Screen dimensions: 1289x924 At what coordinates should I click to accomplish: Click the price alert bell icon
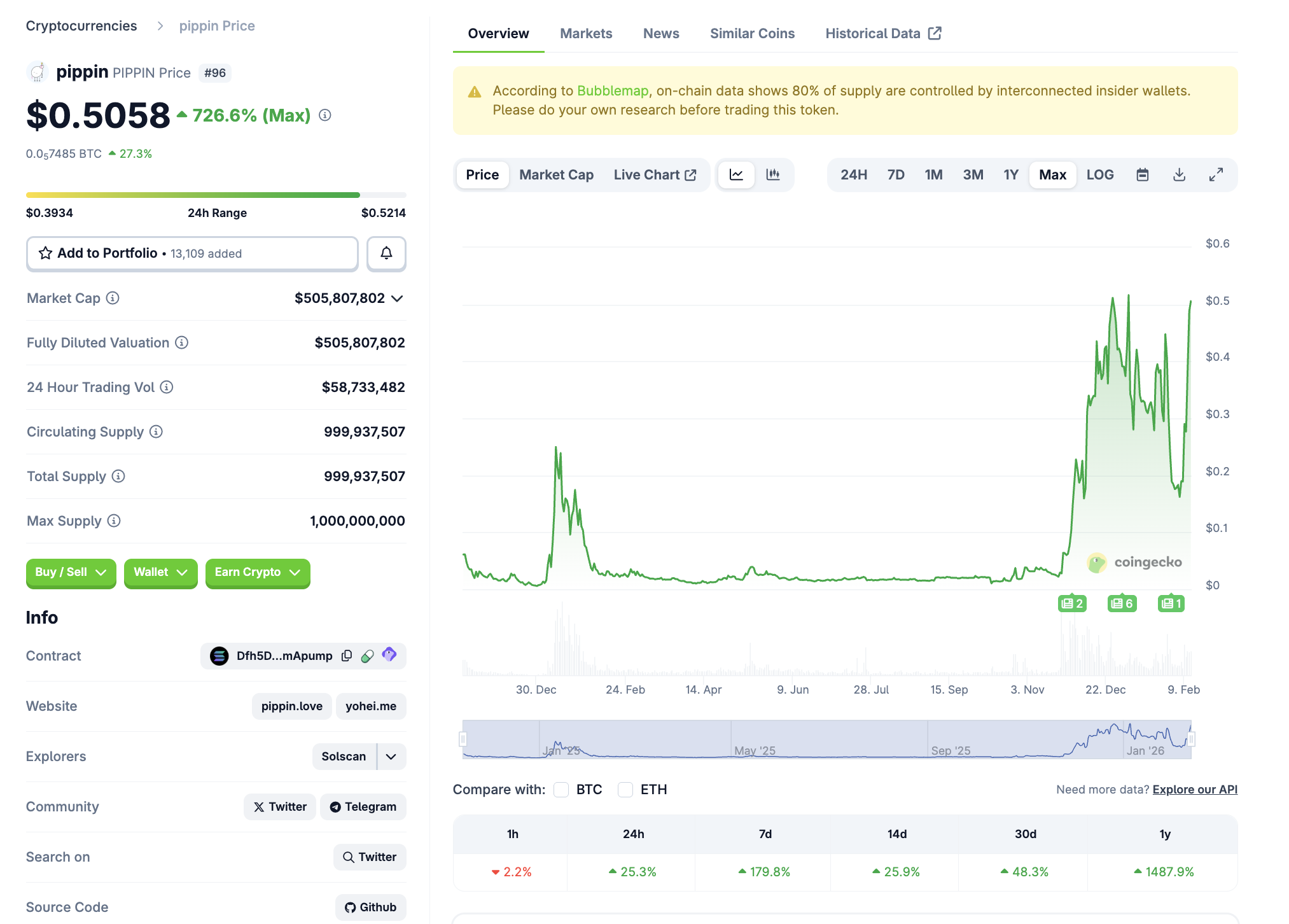click(x=386, y=253)
